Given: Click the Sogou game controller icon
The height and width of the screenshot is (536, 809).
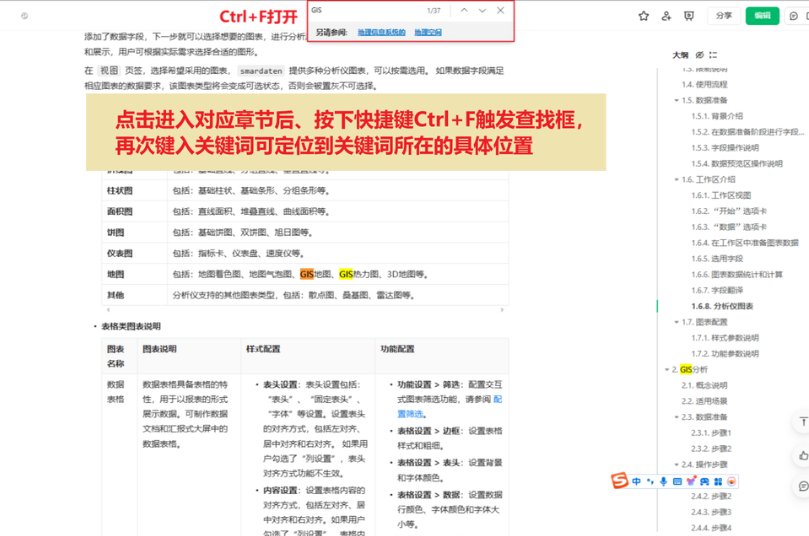Looking at the screenshot, I should (x=704, y=481).
